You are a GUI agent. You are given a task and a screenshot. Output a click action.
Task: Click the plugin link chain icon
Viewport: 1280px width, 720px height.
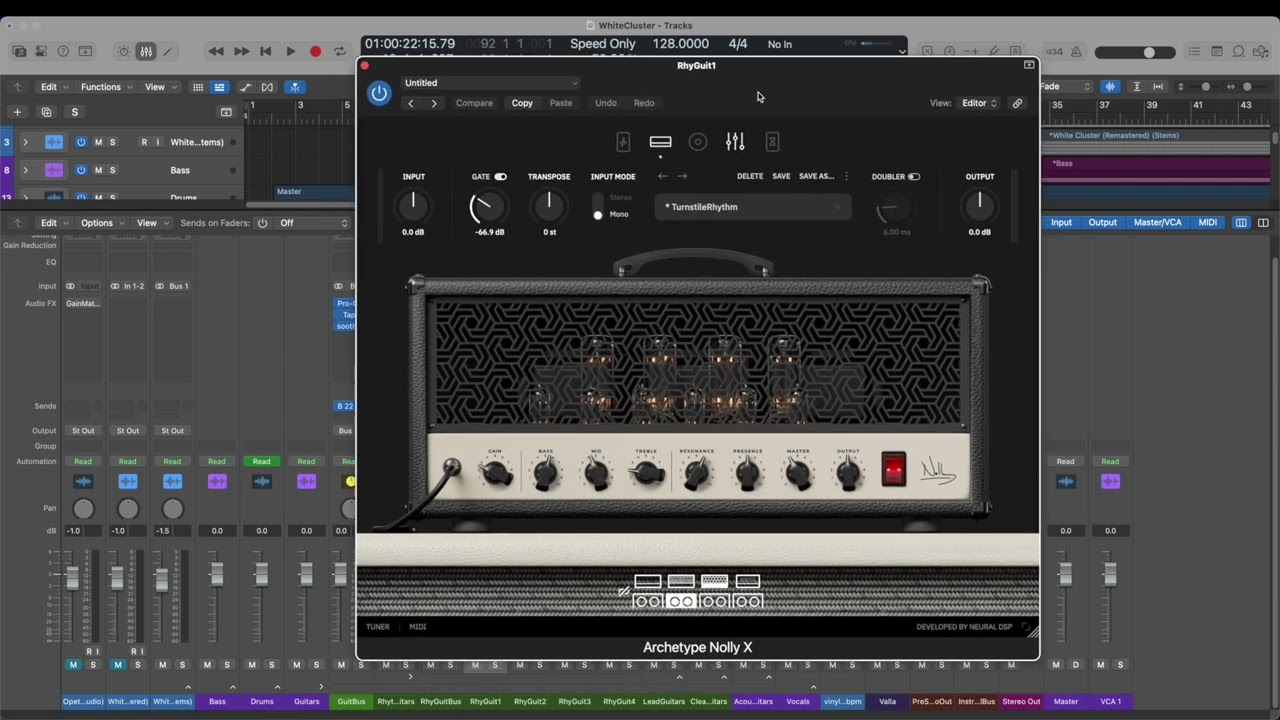tap(1017, 103)
